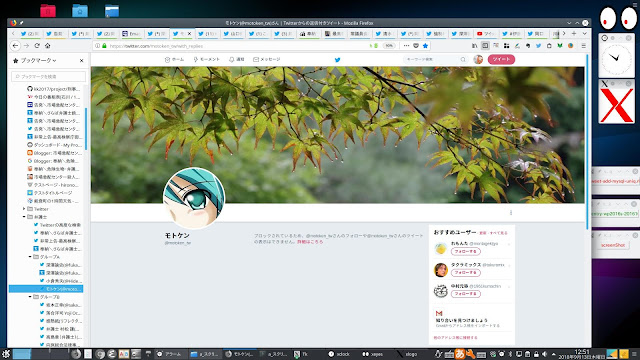Click すべて見る link in おすすめユーザー
The height and width of the screenshot is (360, 640).
[x=498, y=233]
